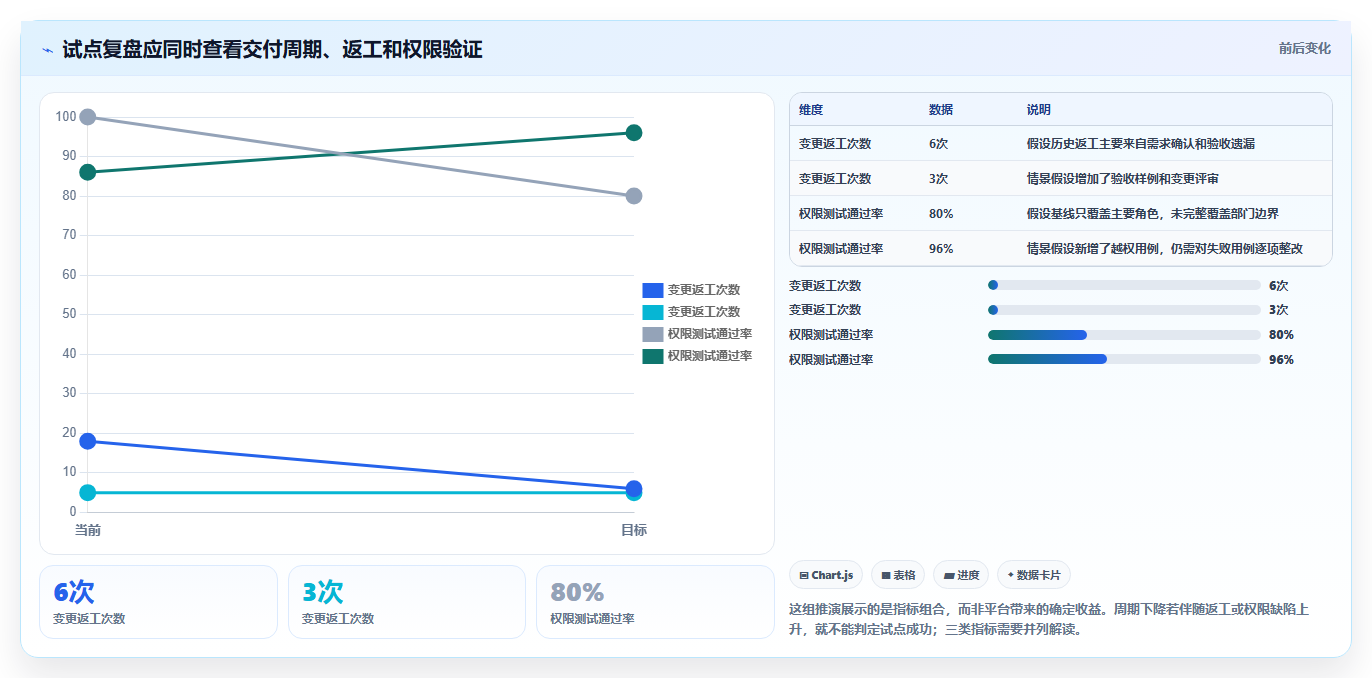Click the y-axis tick label 100

tap(66, 117)
